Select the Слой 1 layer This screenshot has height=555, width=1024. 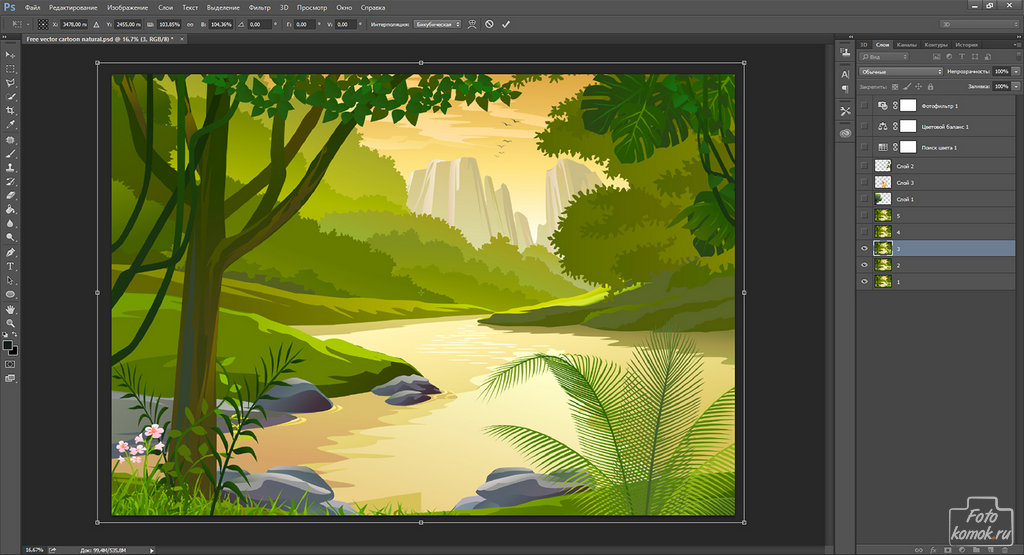(905, 199)
